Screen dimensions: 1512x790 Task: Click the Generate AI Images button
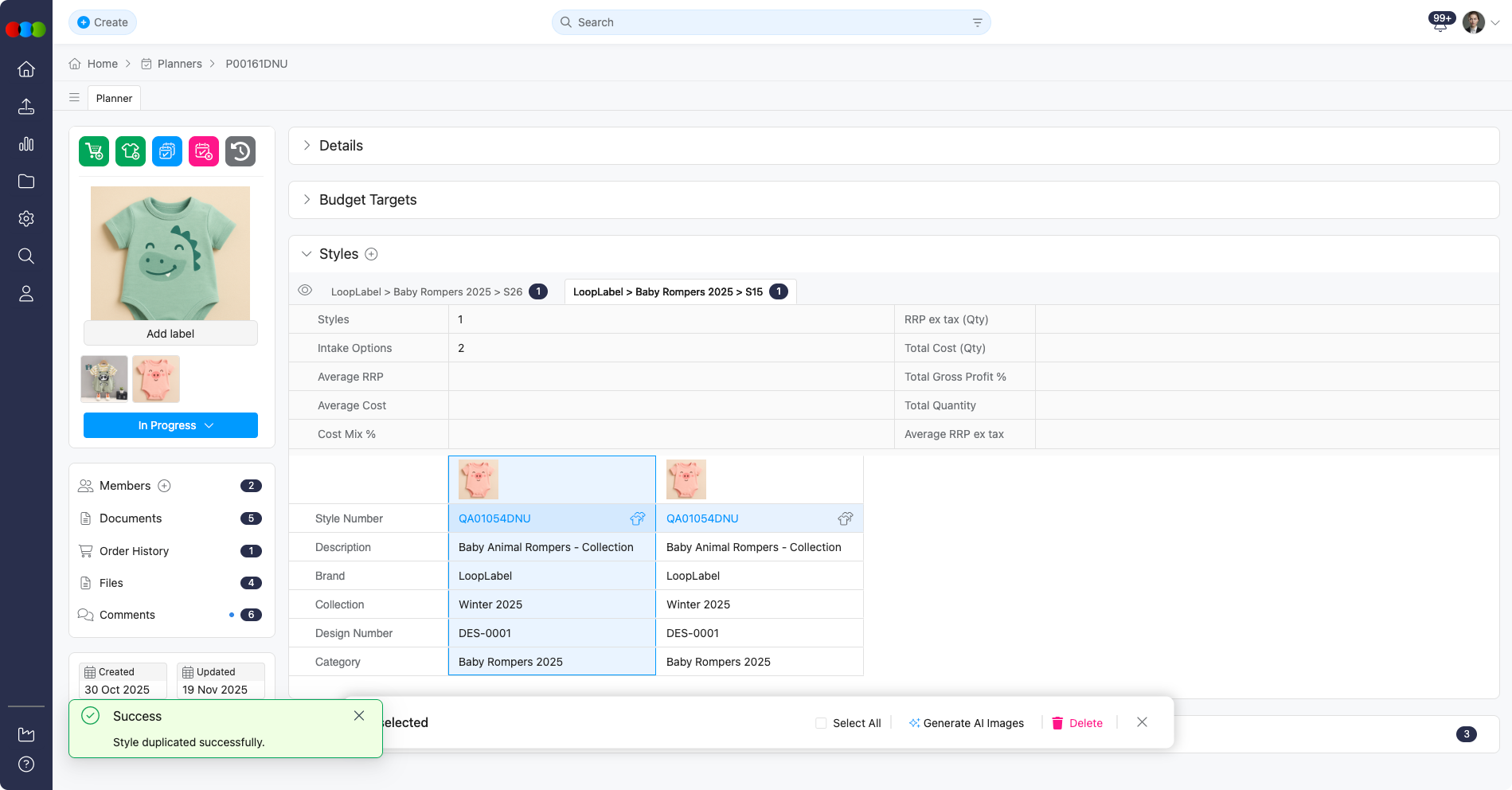pos(966,723)
